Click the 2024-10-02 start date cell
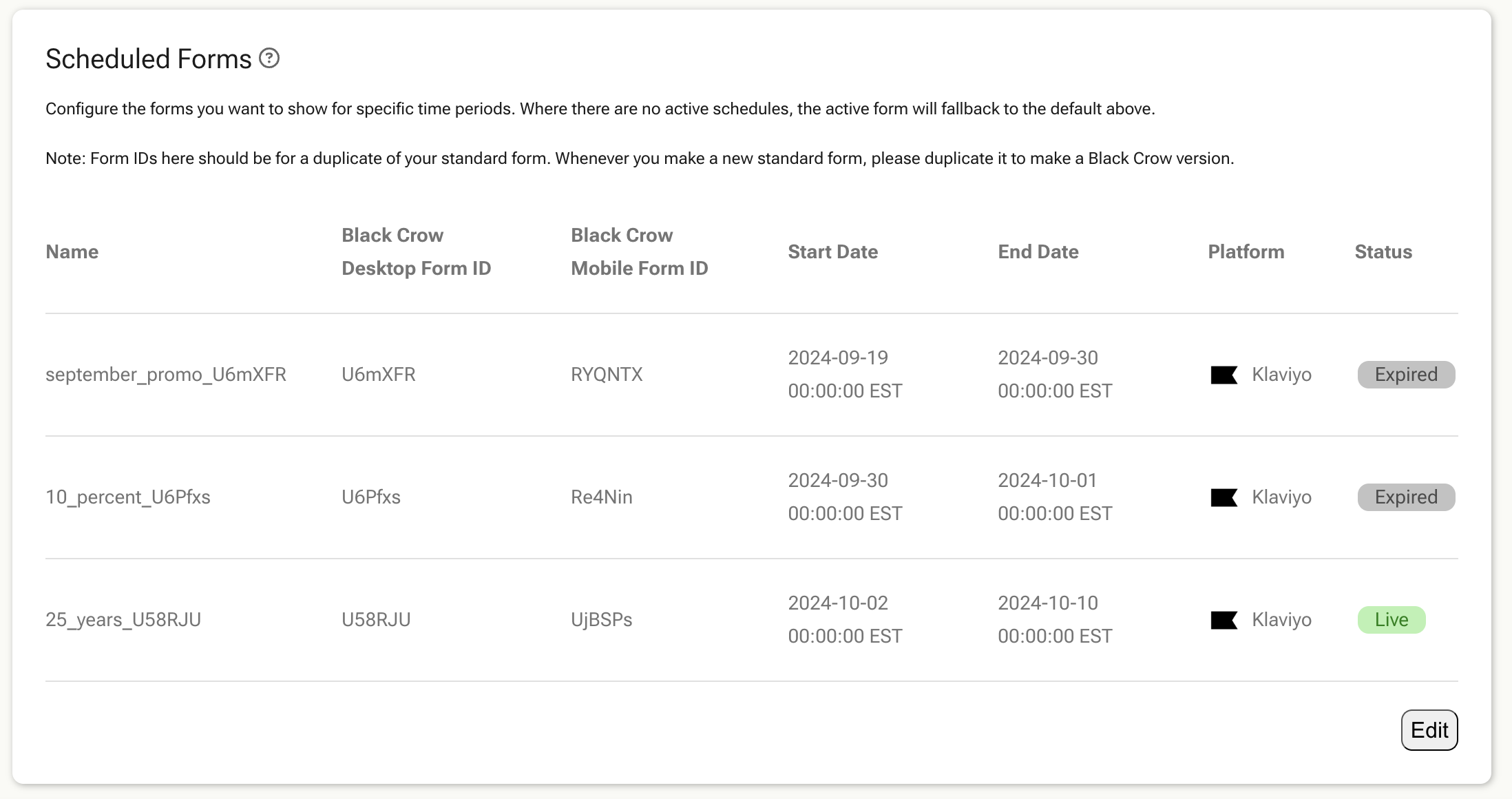The height and width of the screenshot is (799, 1512). click(845, 619)
